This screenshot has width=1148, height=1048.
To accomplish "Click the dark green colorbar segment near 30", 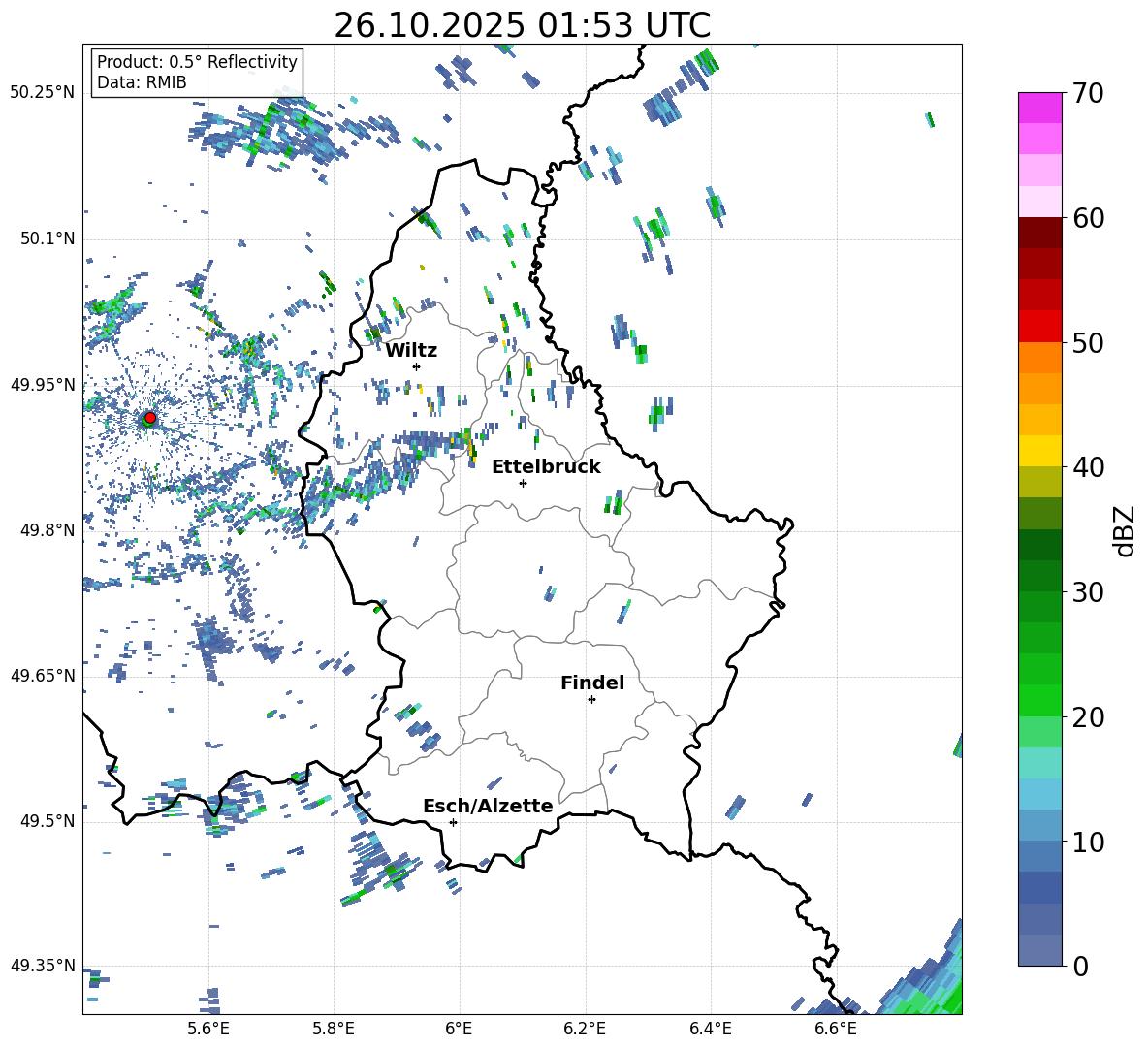I will (x=1039, y=575).
